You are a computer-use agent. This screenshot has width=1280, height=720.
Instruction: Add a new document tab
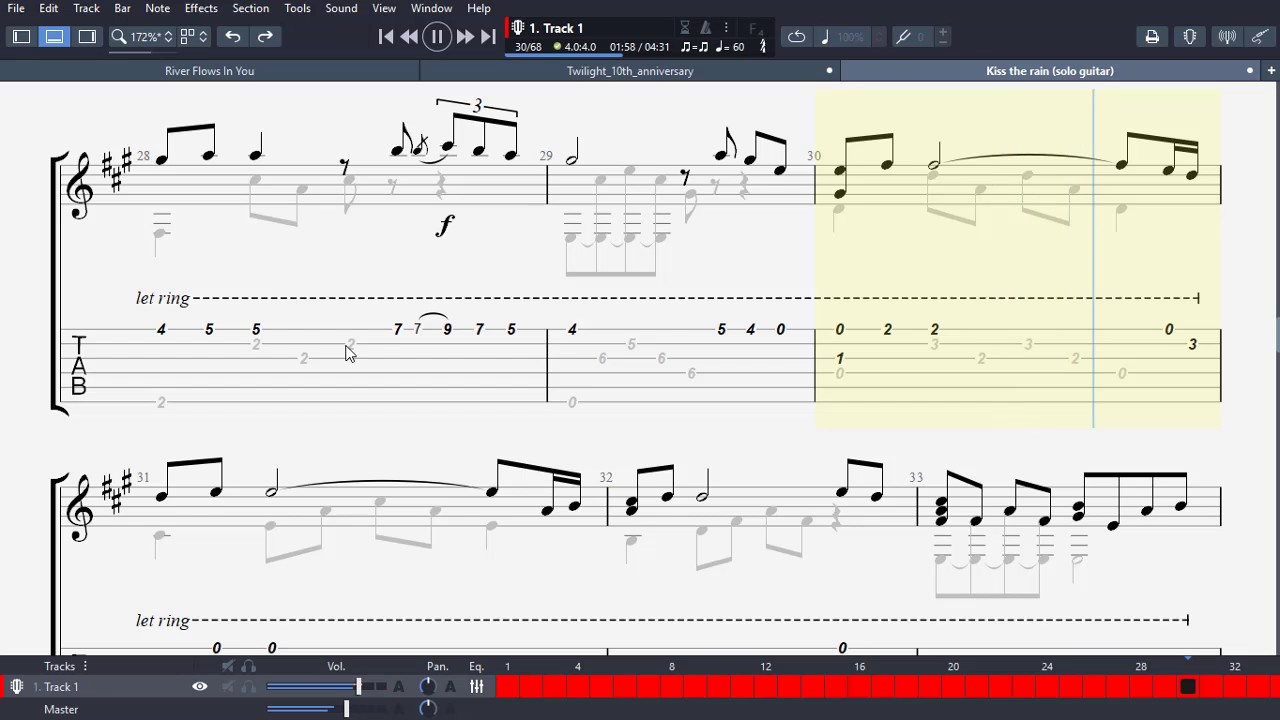click(x=1271, y=71)
